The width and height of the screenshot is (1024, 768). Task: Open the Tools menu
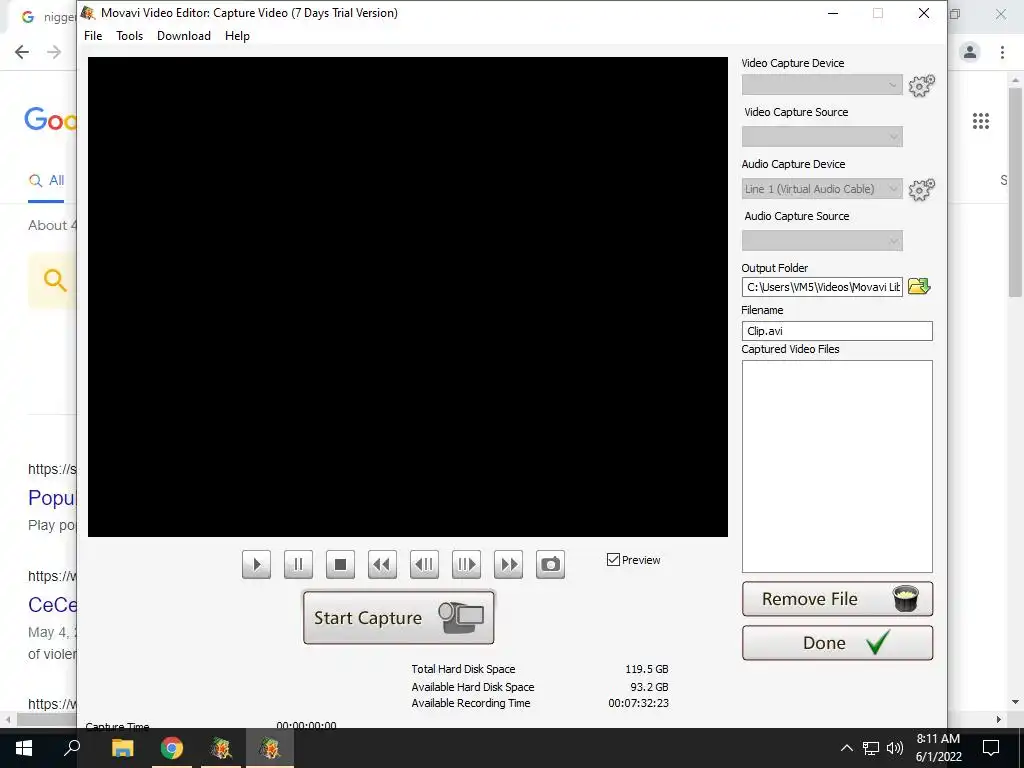coord(129,36)
